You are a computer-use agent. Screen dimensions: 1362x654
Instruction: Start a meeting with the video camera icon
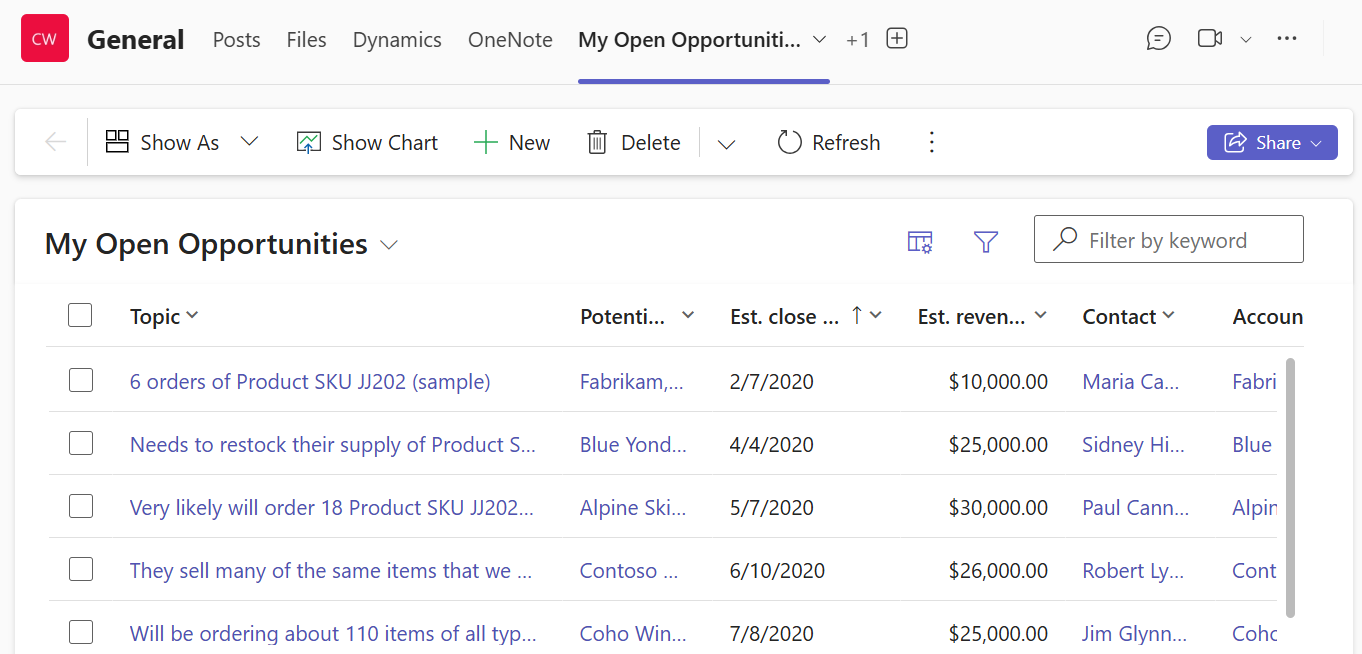(x=1208, y=38)
